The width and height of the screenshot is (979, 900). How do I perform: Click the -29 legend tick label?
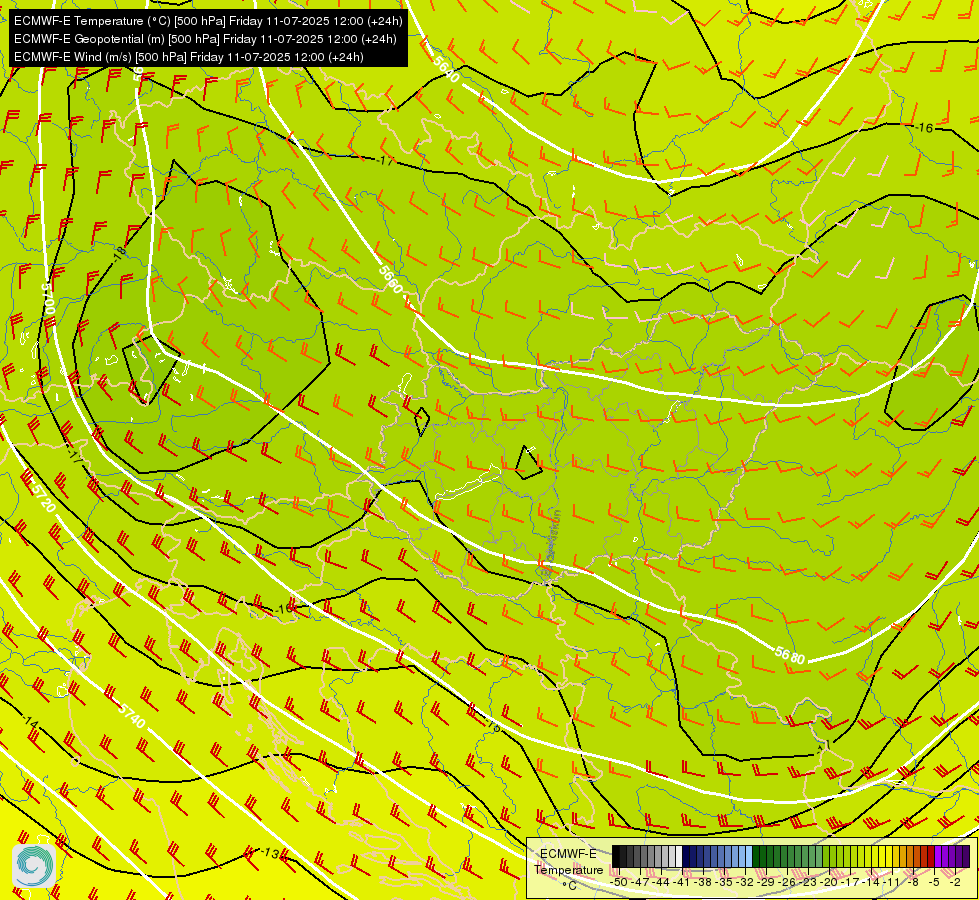pyautogui.click(x=765, y=882)
